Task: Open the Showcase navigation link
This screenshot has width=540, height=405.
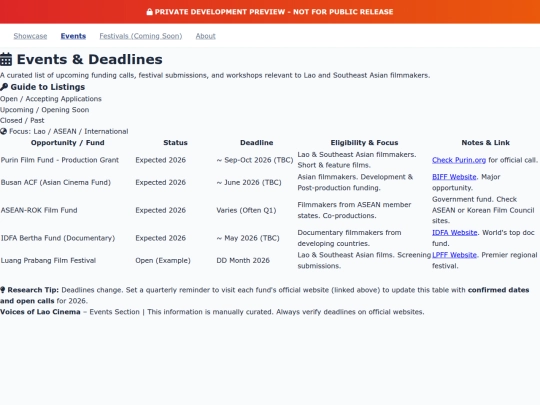Action: click(30, 36)
